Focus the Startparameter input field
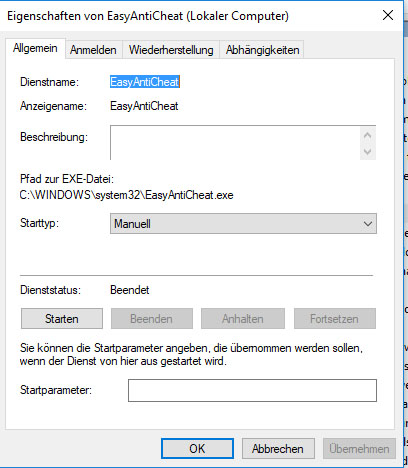The image size is (408, 468). tap(252, 390)
